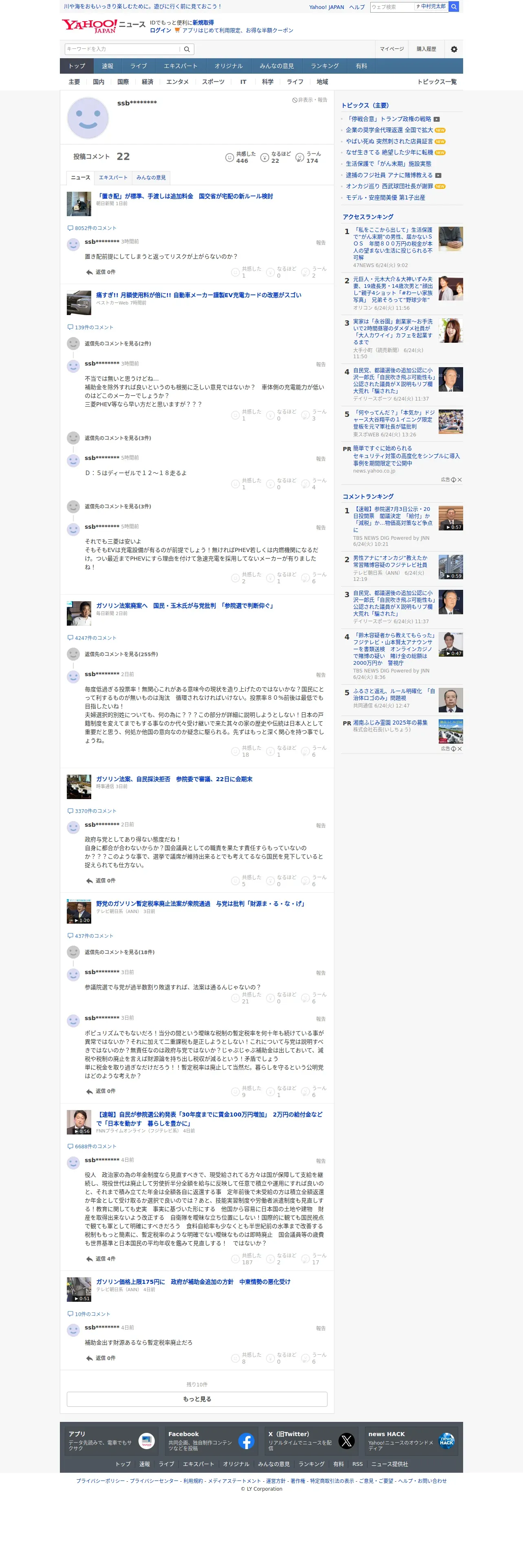
Task: Play video thumbnail of 自民が参院選公約発表 article
Action: (79, 1122)
